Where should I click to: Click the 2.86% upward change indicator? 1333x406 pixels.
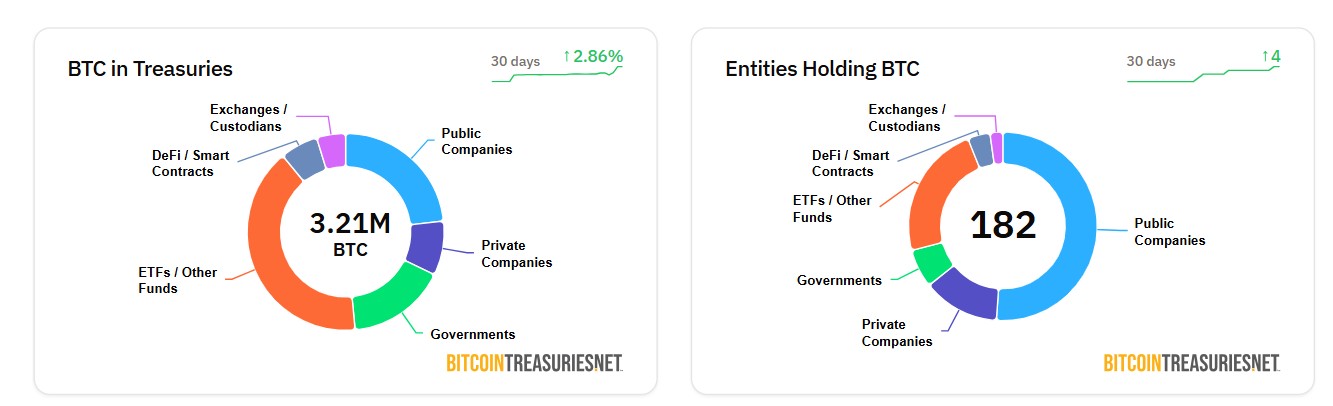click(592, 56)
